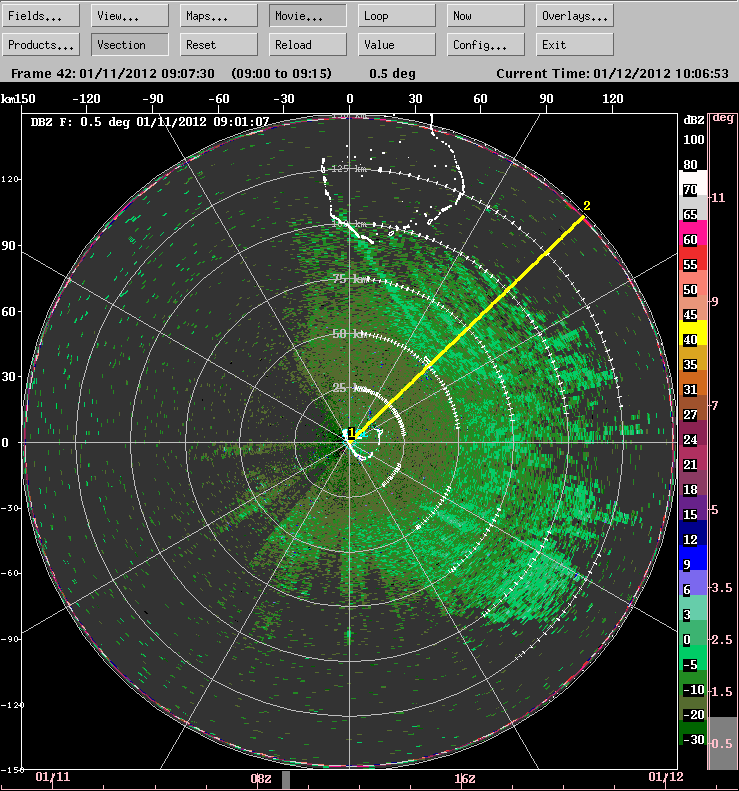Click the Value button
The width and height of the screenshot is (739, 791).
pos(397,44)
